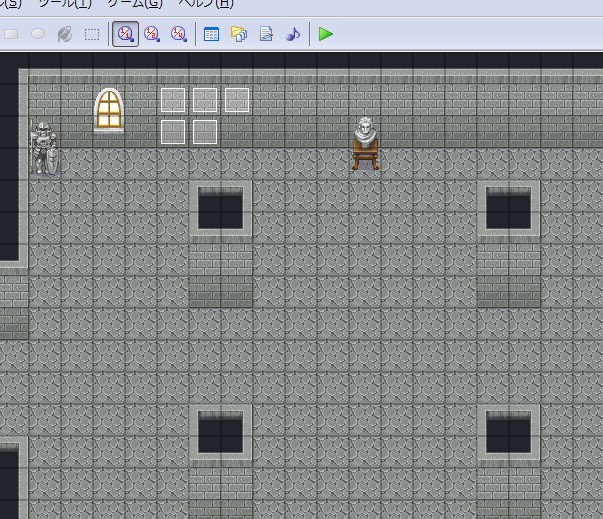Set map zoom to 1/4 scale
This screenshot has height=519, width=603.
tap(179, 34)
